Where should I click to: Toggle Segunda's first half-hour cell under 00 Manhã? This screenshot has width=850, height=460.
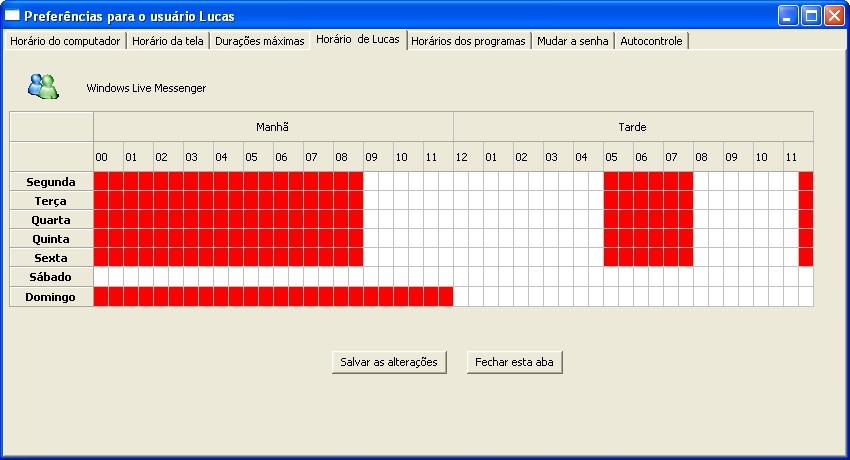point(101,182)
